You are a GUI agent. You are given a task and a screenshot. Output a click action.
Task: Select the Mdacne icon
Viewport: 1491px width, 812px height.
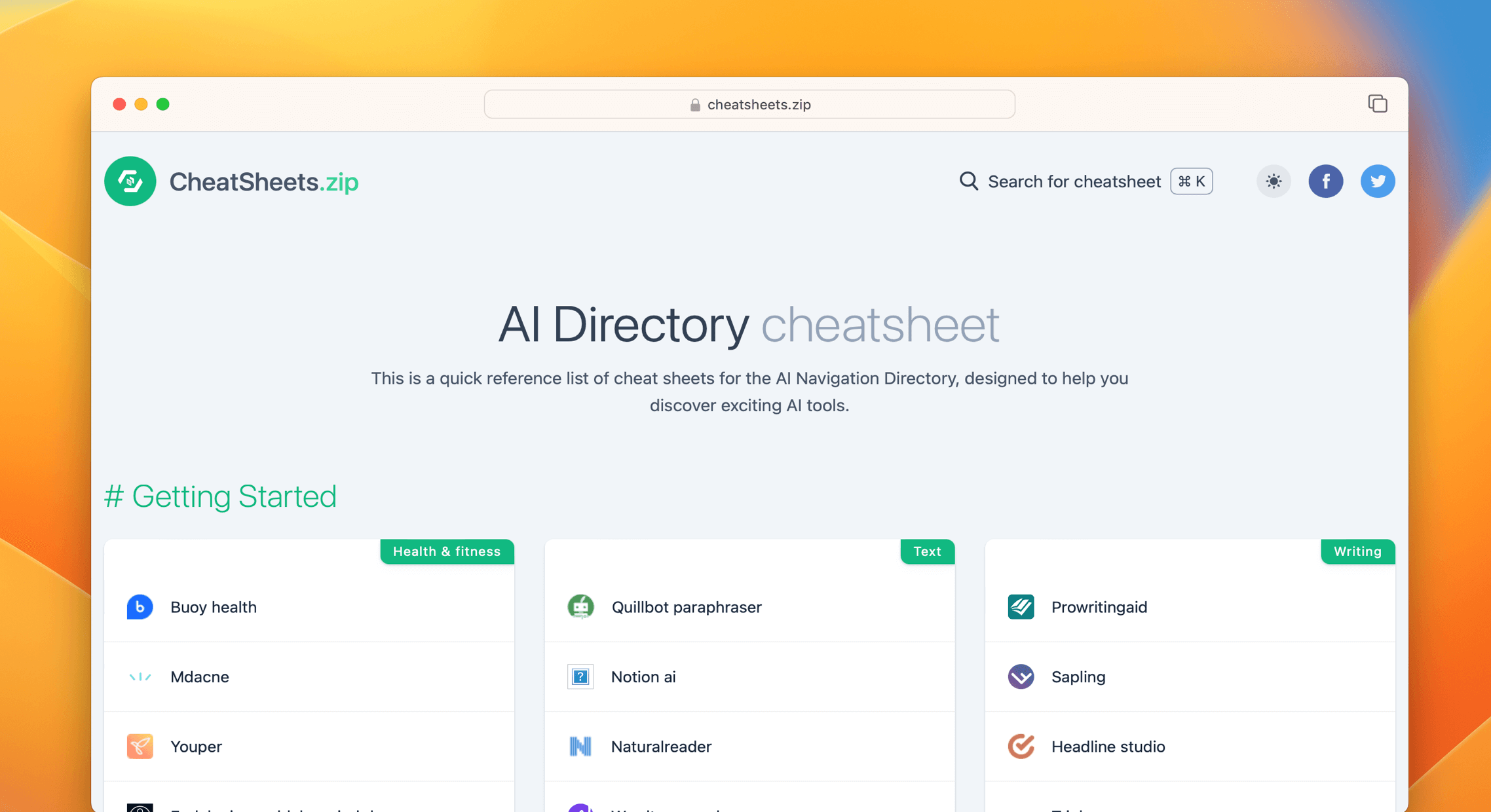coord(140,676)
